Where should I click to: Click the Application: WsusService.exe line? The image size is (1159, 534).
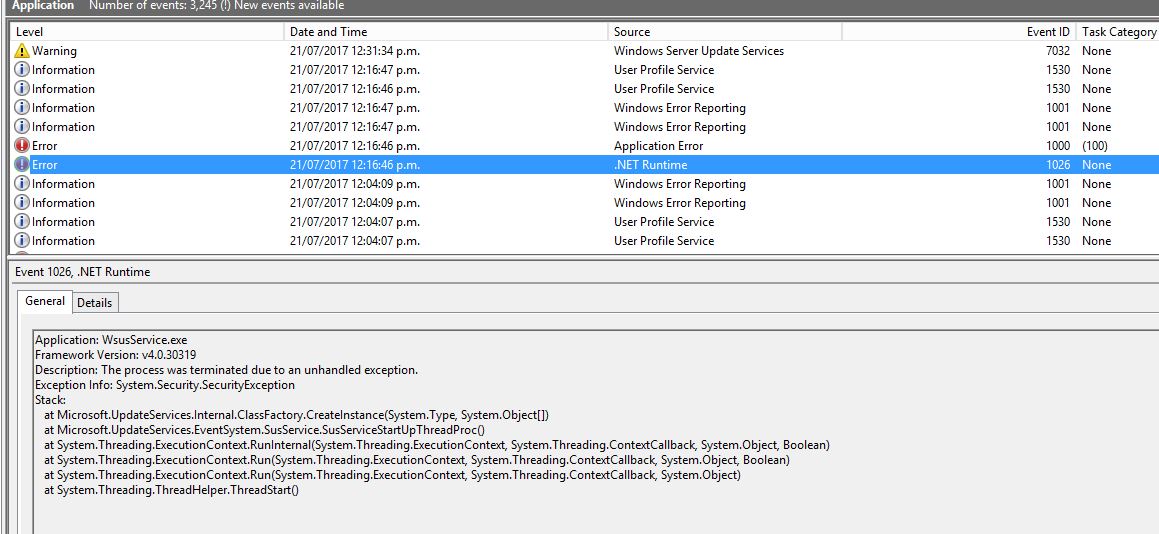coord(111,340)
